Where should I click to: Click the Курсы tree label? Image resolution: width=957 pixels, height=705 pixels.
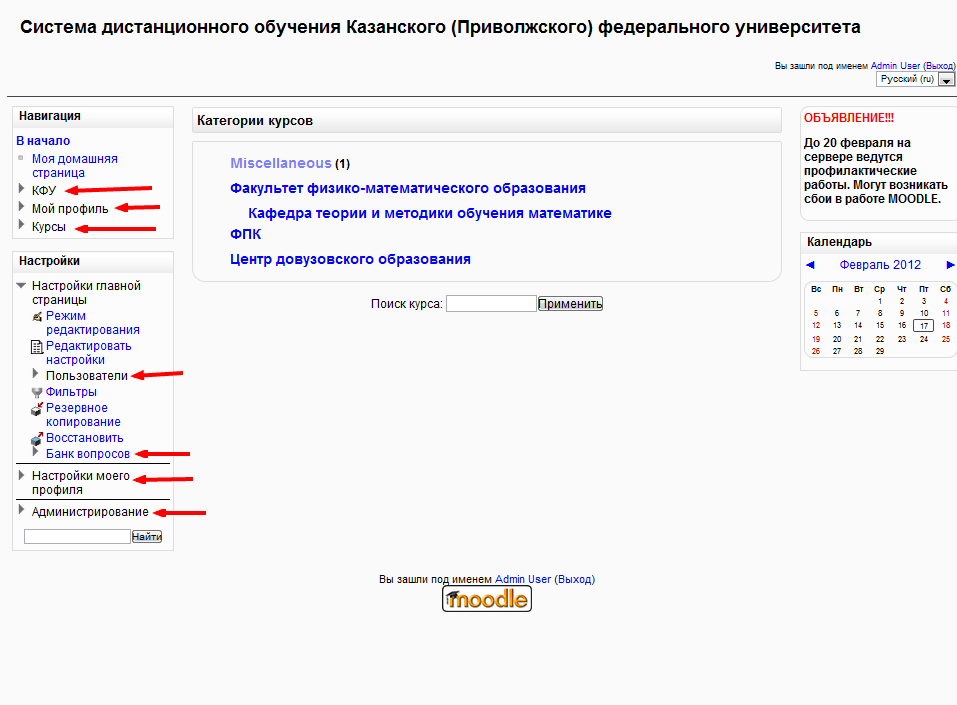[x=48, y=226]
